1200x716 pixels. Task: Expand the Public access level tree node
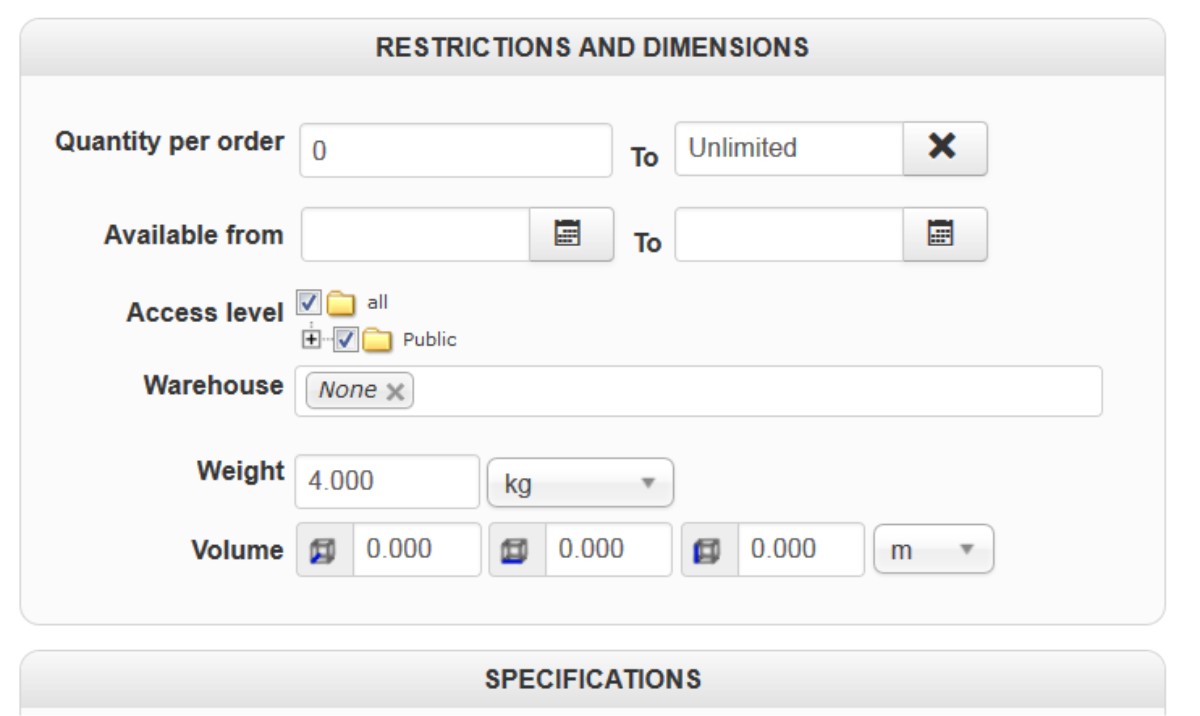[x=311, y=340]
